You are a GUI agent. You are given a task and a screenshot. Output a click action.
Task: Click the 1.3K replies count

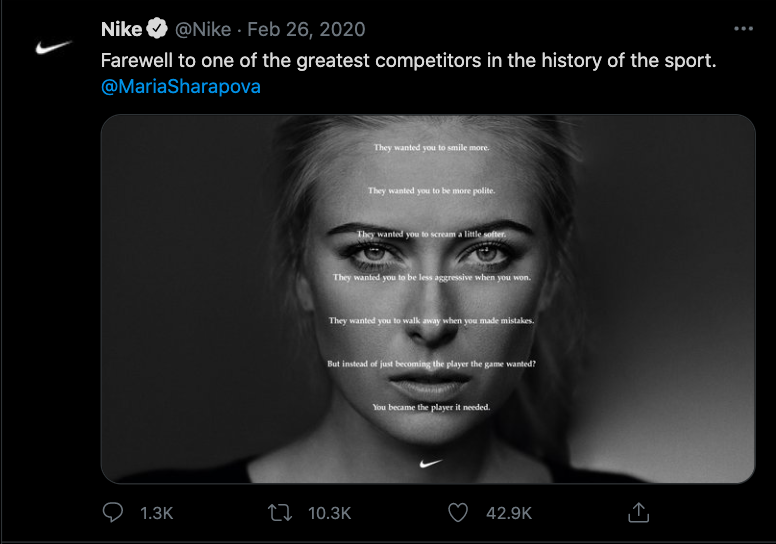pyautogui.click(x=157, y=513)
